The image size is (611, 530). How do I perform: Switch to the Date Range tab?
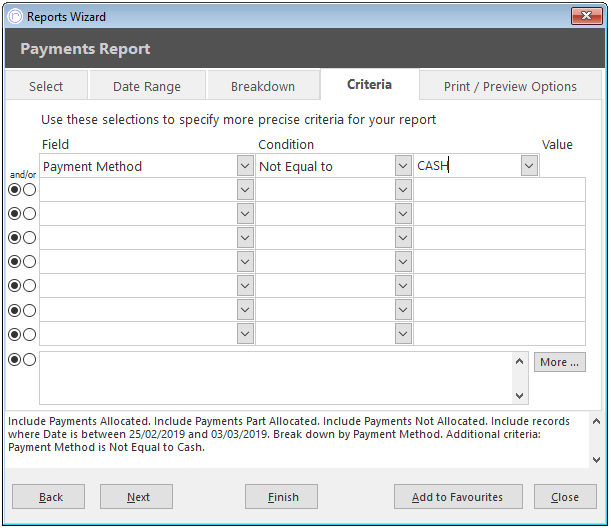click(x=147, y=86)
